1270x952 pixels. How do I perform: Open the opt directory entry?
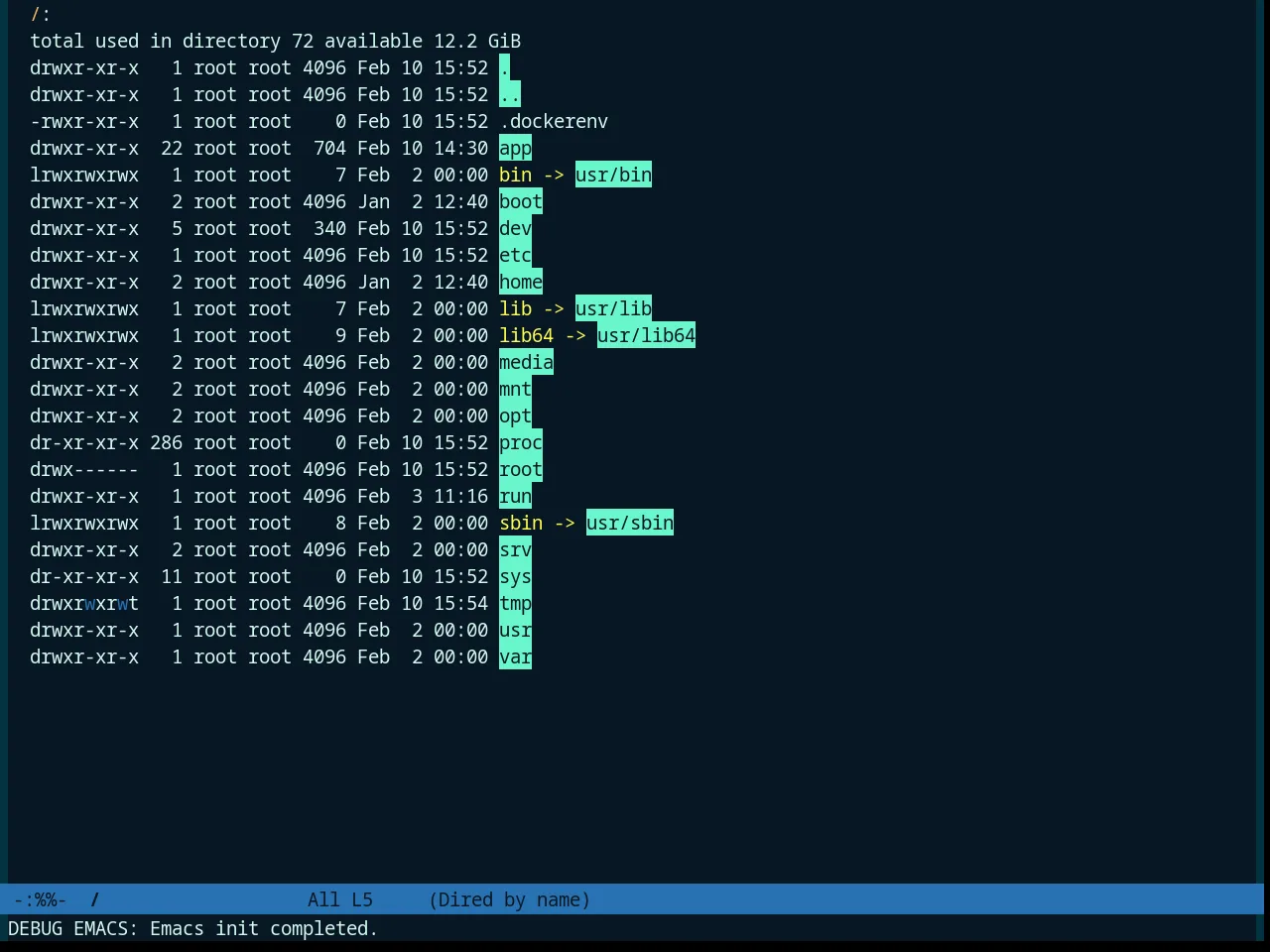(515, 416)
